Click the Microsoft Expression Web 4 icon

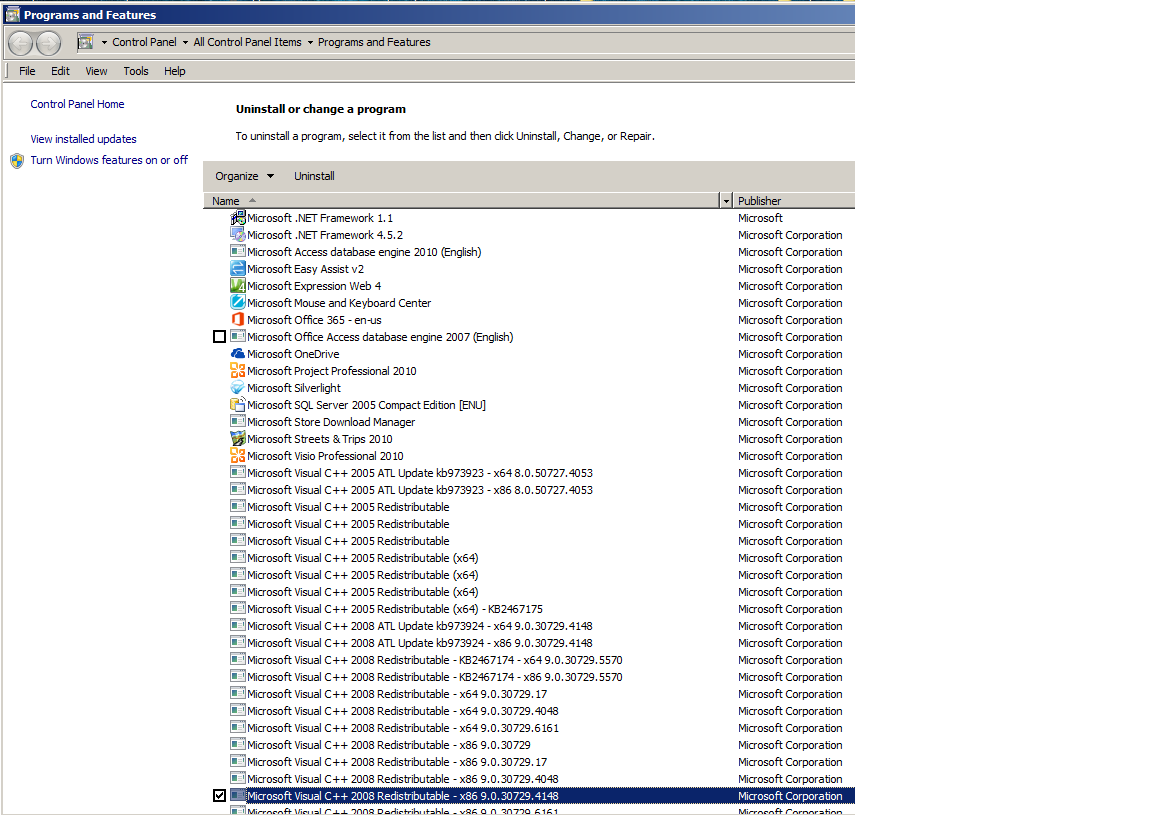coord(237,285)
